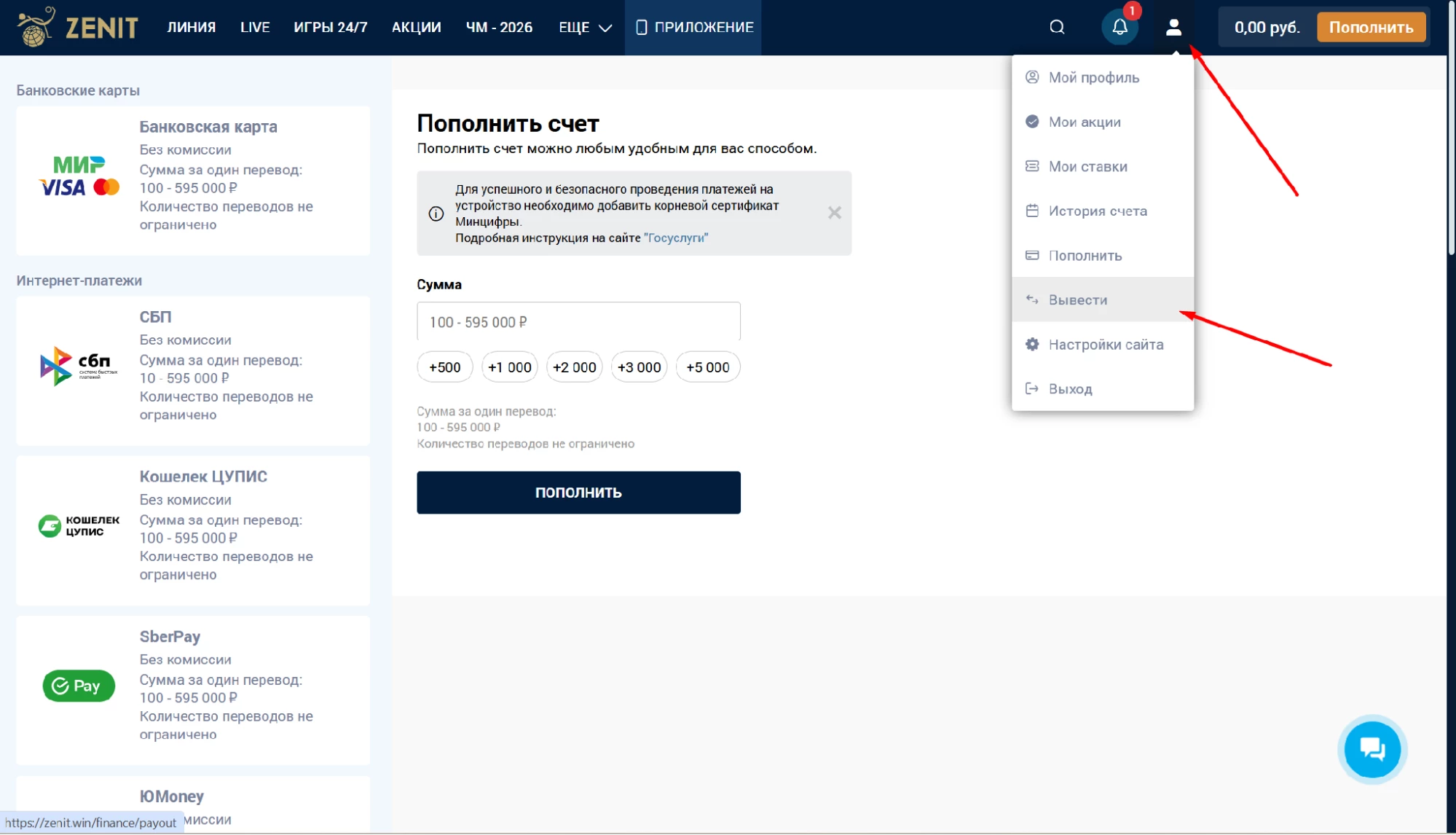1456x835 pixels.
Task: Click the Настройки сайта gear icon
Action: (x=1032, y=344)
